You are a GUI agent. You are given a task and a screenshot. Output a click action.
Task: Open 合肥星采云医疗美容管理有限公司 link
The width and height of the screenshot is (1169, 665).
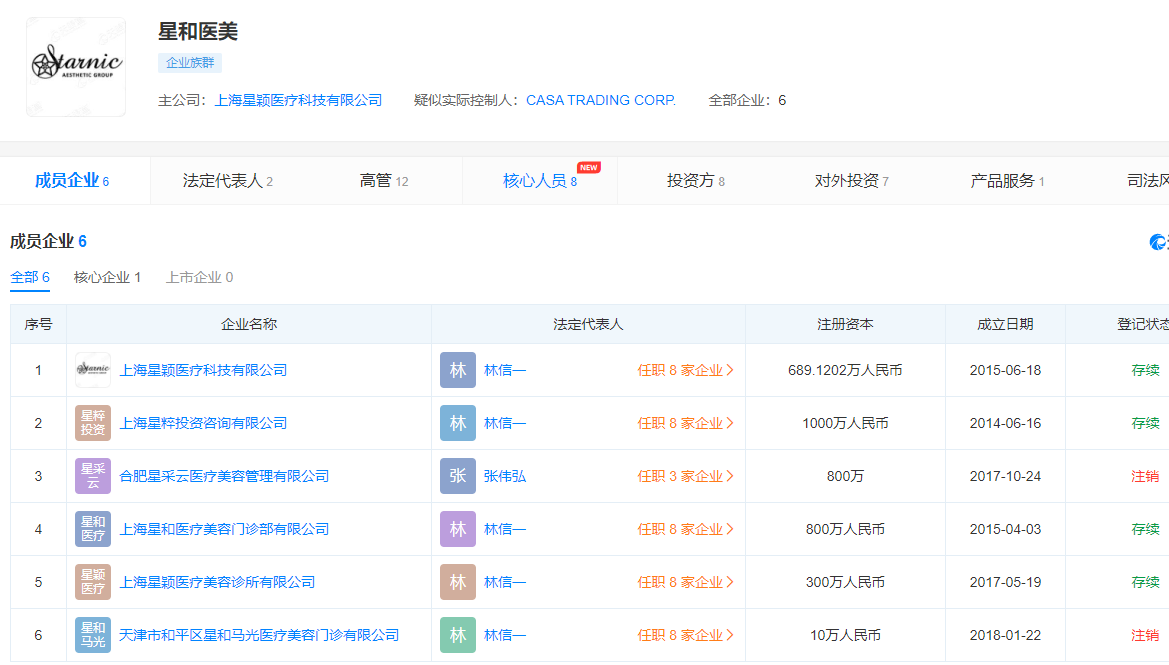point(224,476)
